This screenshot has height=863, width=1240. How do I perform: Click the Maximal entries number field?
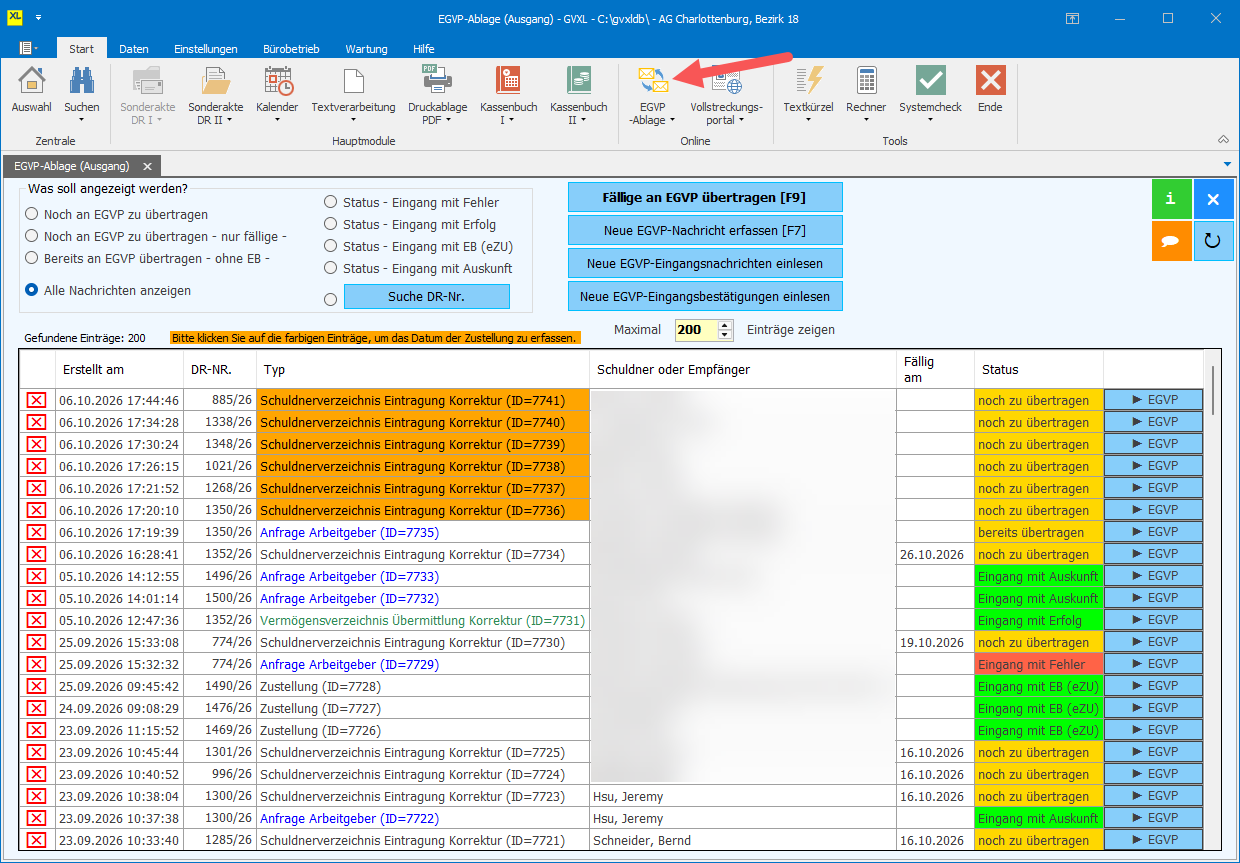pos(696,330)
